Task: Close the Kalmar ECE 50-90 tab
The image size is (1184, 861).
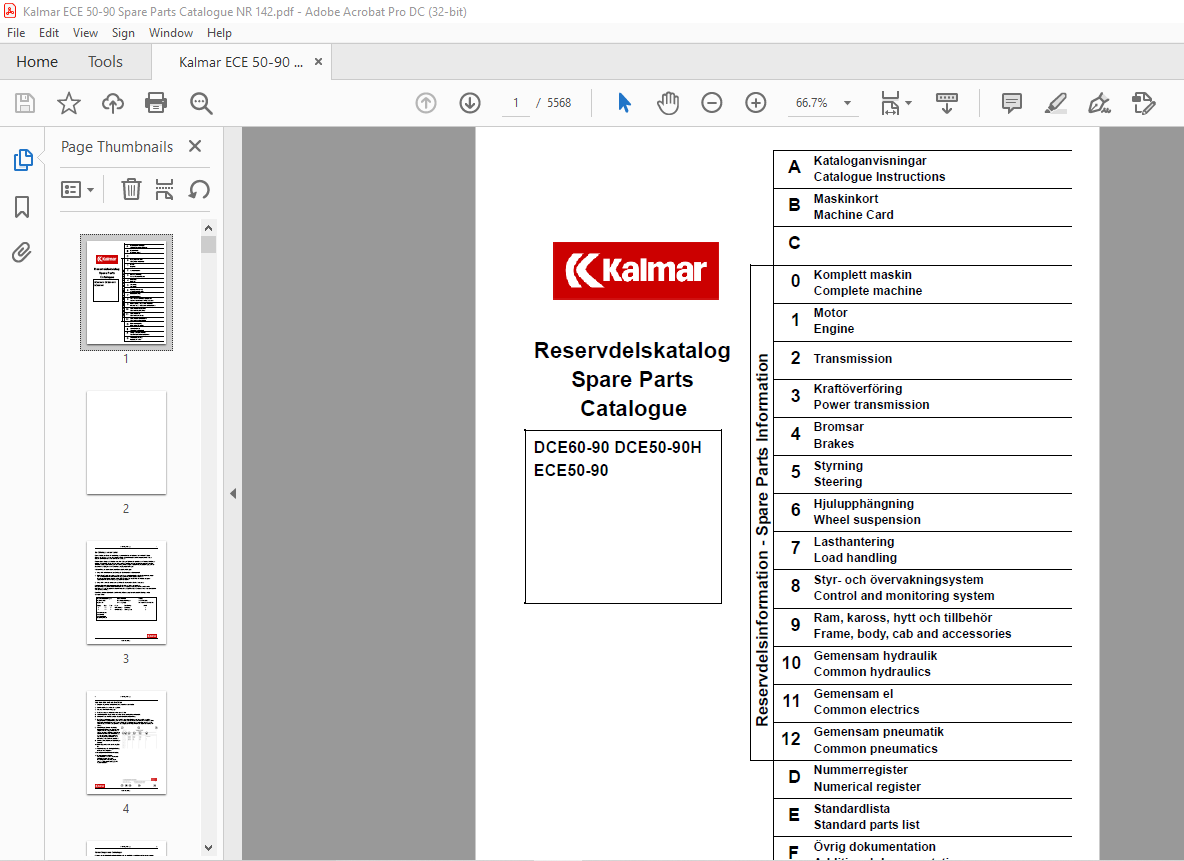Action: pyautogui.click(x=319, y=62)
